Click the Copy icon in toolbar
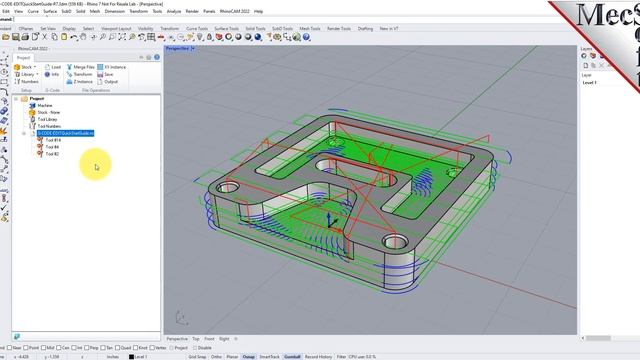Viewport: 640px width, 360px height. coord(54,37)
